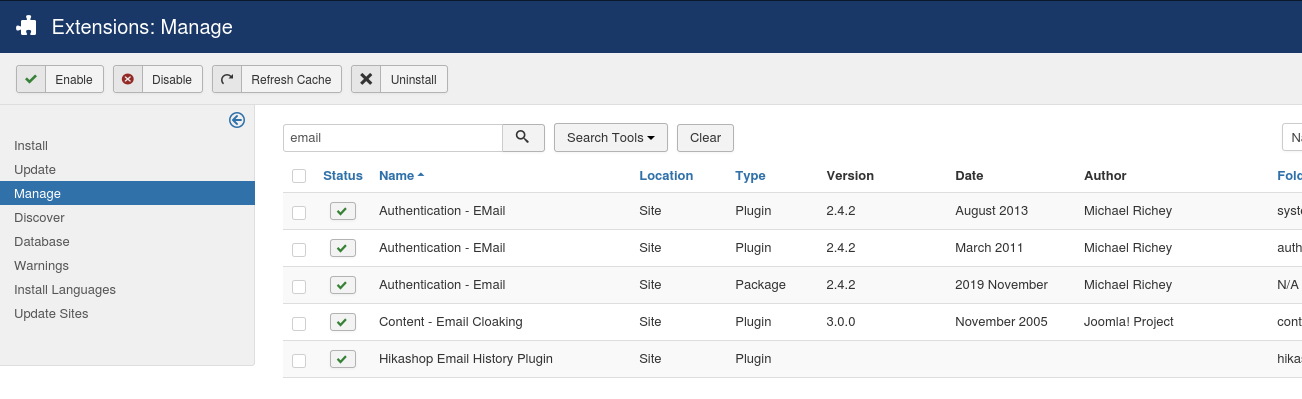Sort by Status column header
1302x399 pixels.
click(x=343, y=175)
